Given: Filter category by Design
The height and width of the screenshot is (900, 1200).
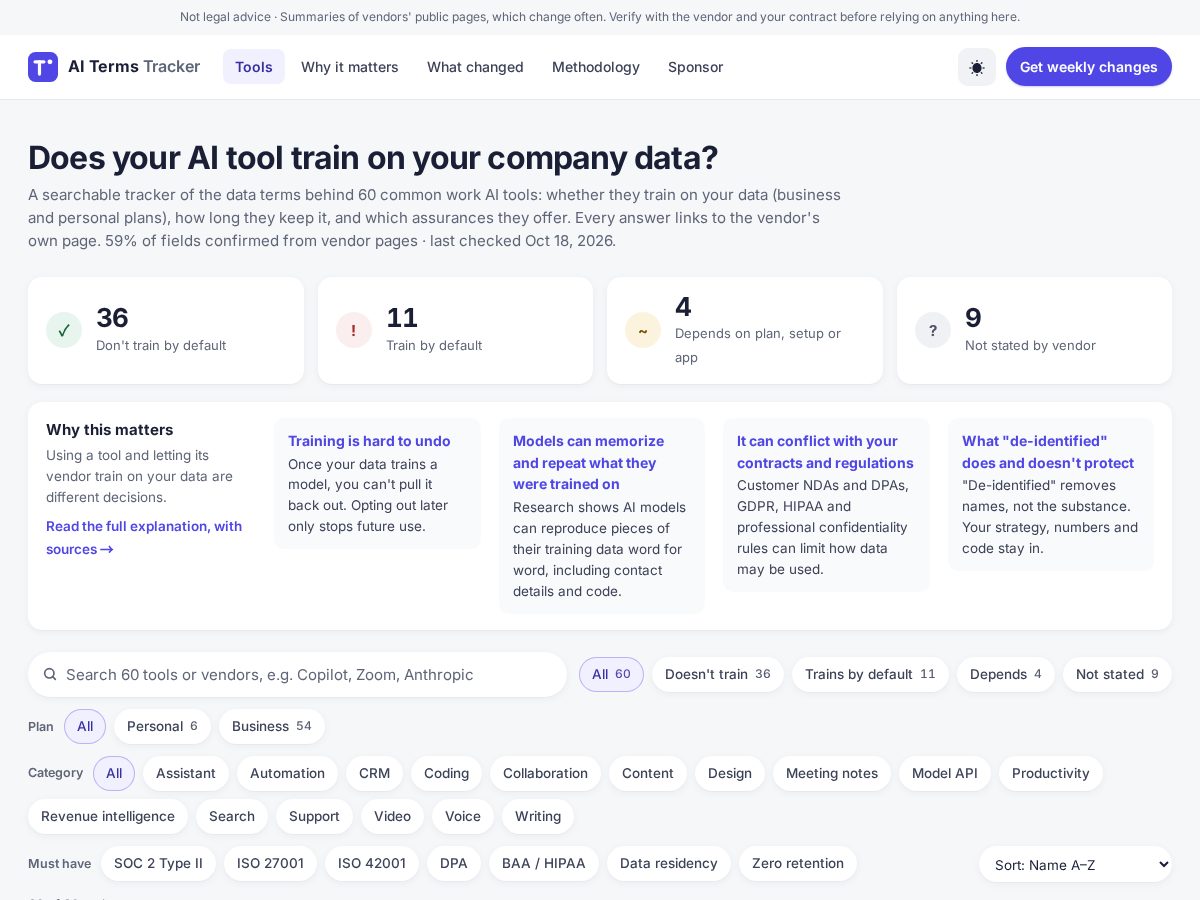Looking at the screenshot, I should click(730, 773).
